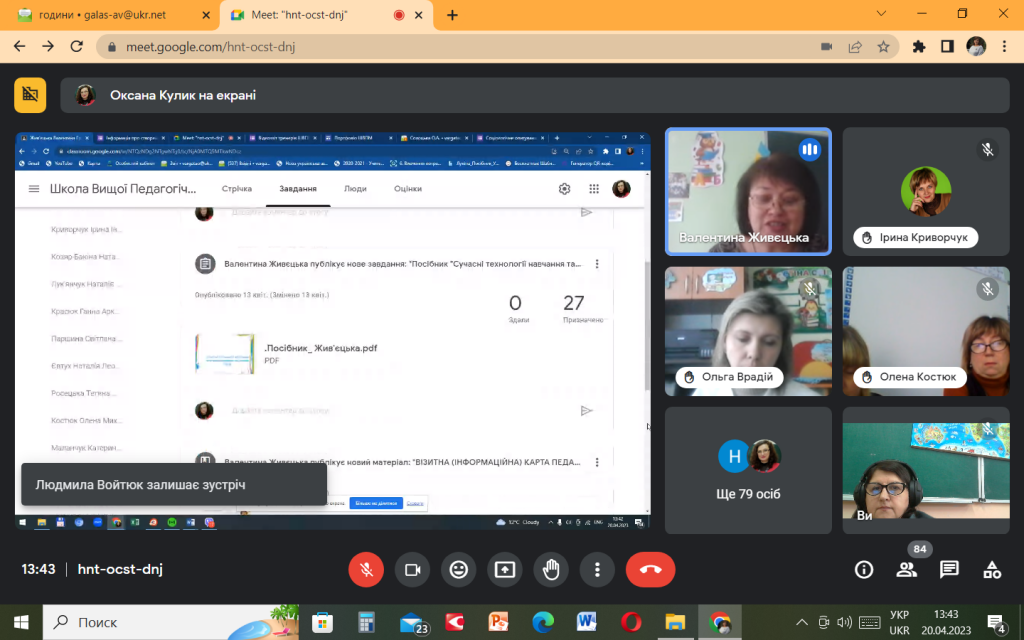Click the red Leave call button

coord(650,569)
